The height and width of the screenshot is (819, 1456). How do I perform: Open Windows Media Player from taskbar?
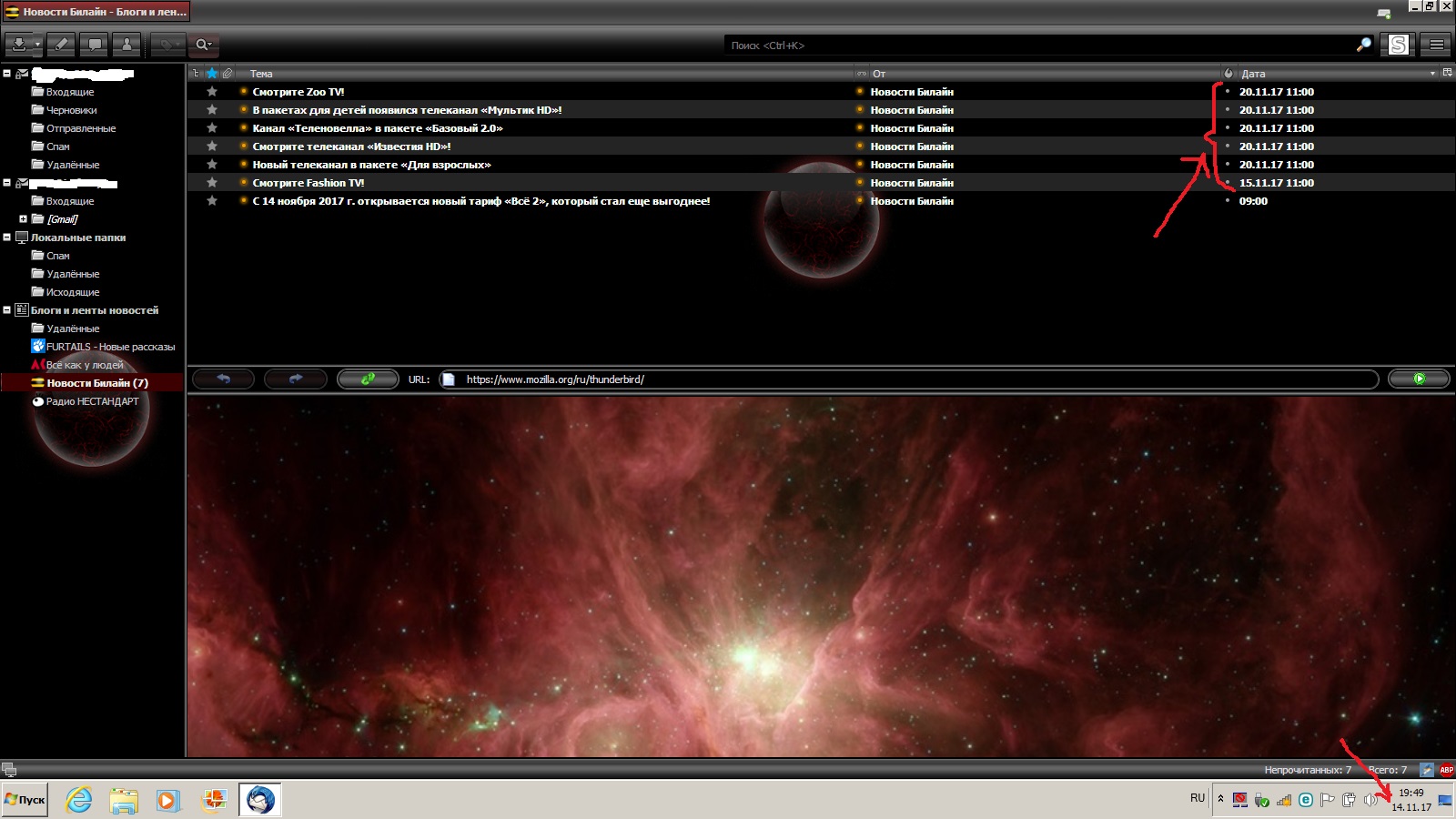click(168, 800)
